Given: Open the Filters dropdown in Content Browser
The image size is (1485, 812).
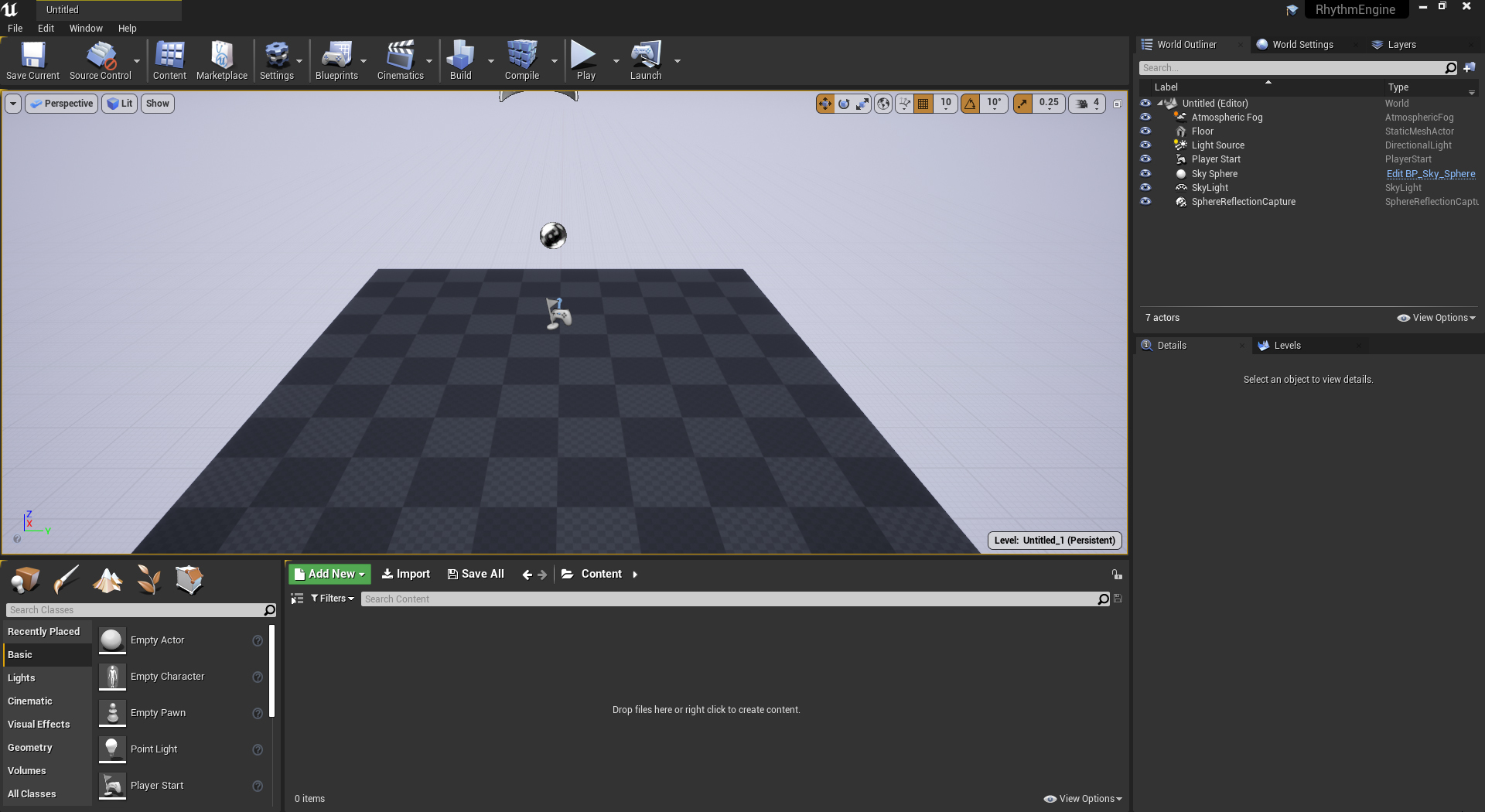Looking at the screenshot, I should pyautogui.click(x=333, y=599).
